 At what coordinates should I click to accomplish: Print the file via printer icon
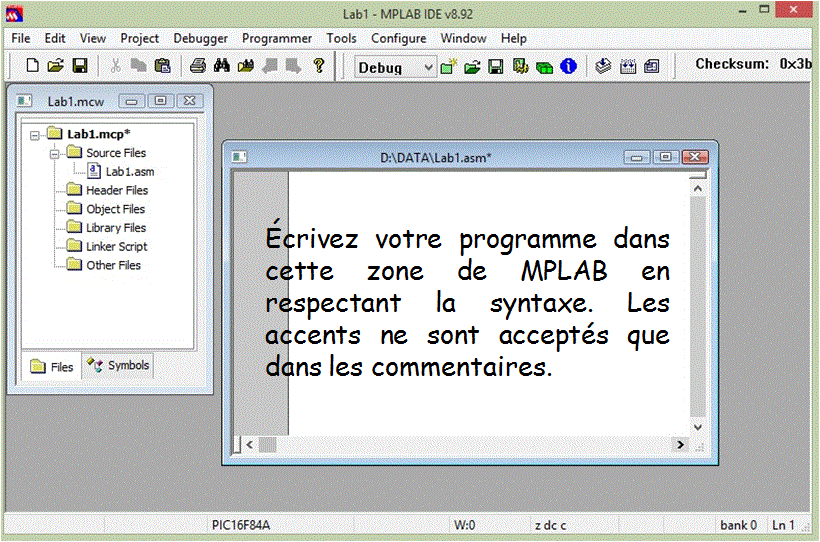click(198, 65)
